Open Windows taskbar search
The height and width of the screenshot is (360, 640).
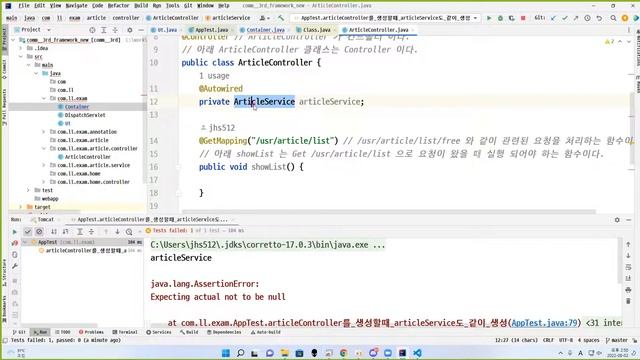coord(240,353)
